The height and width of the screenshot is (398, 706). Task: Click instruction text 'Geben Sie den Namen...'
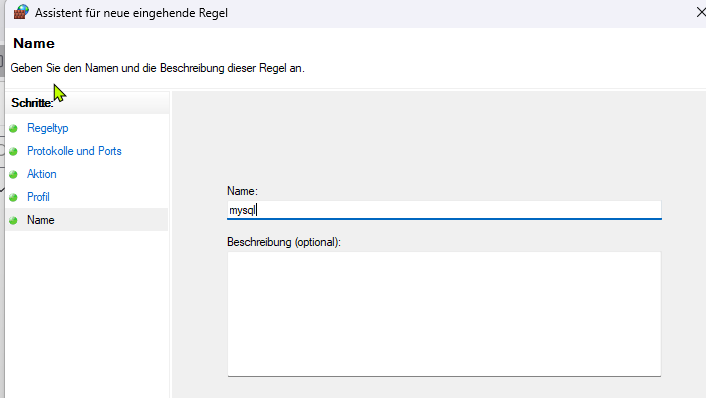coord(158,68)
